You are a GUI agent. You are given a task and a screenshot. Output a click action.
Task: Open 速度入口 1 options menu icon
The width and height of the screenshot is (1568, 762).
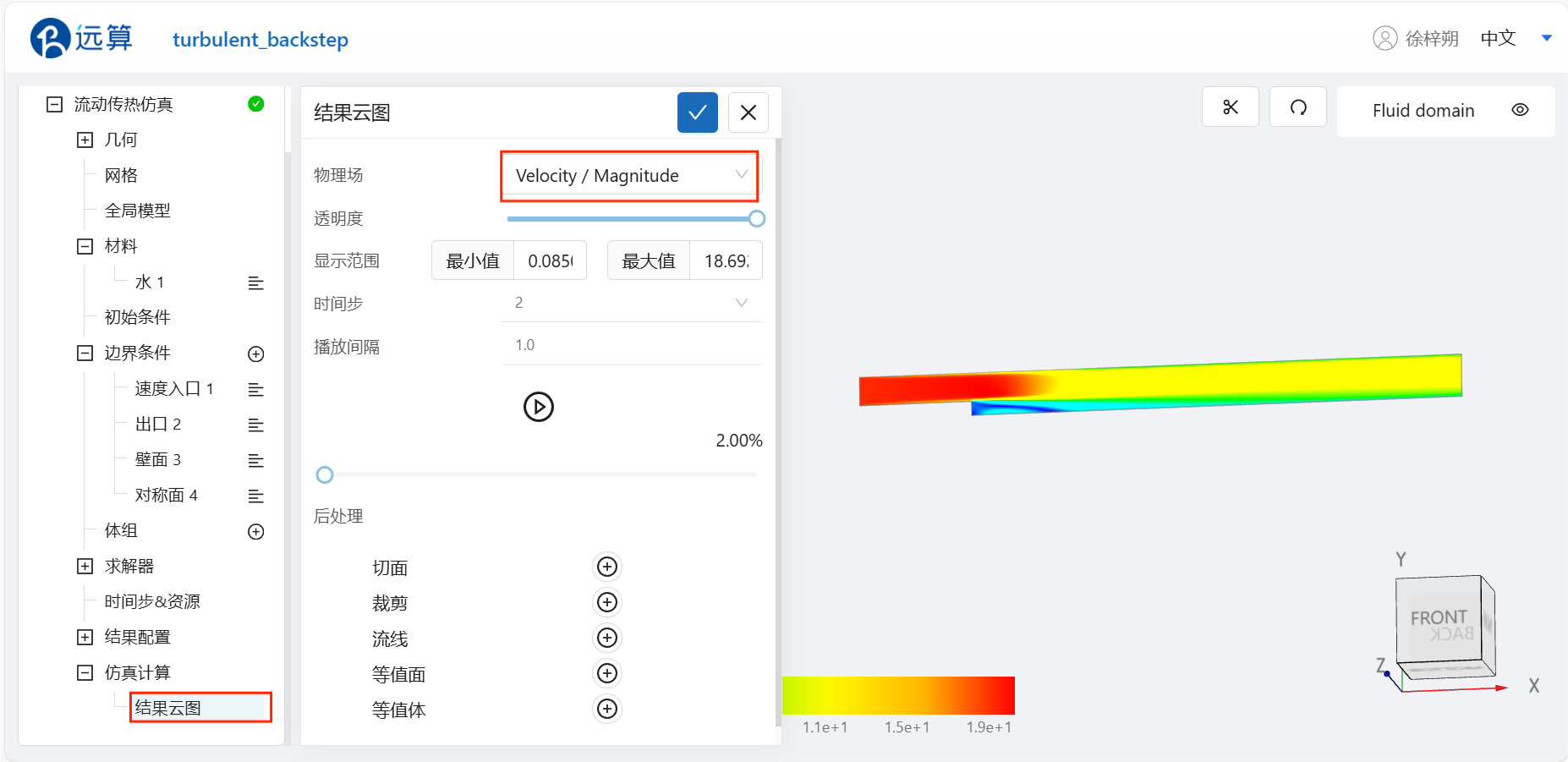255,389
